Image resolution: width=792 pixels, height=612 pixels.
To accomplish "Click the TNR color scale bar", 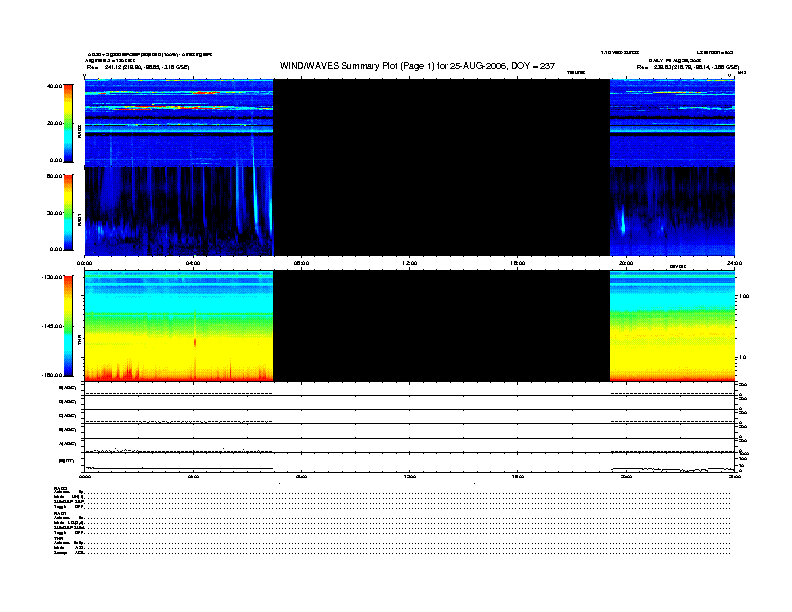I will (x=68, y=326).
